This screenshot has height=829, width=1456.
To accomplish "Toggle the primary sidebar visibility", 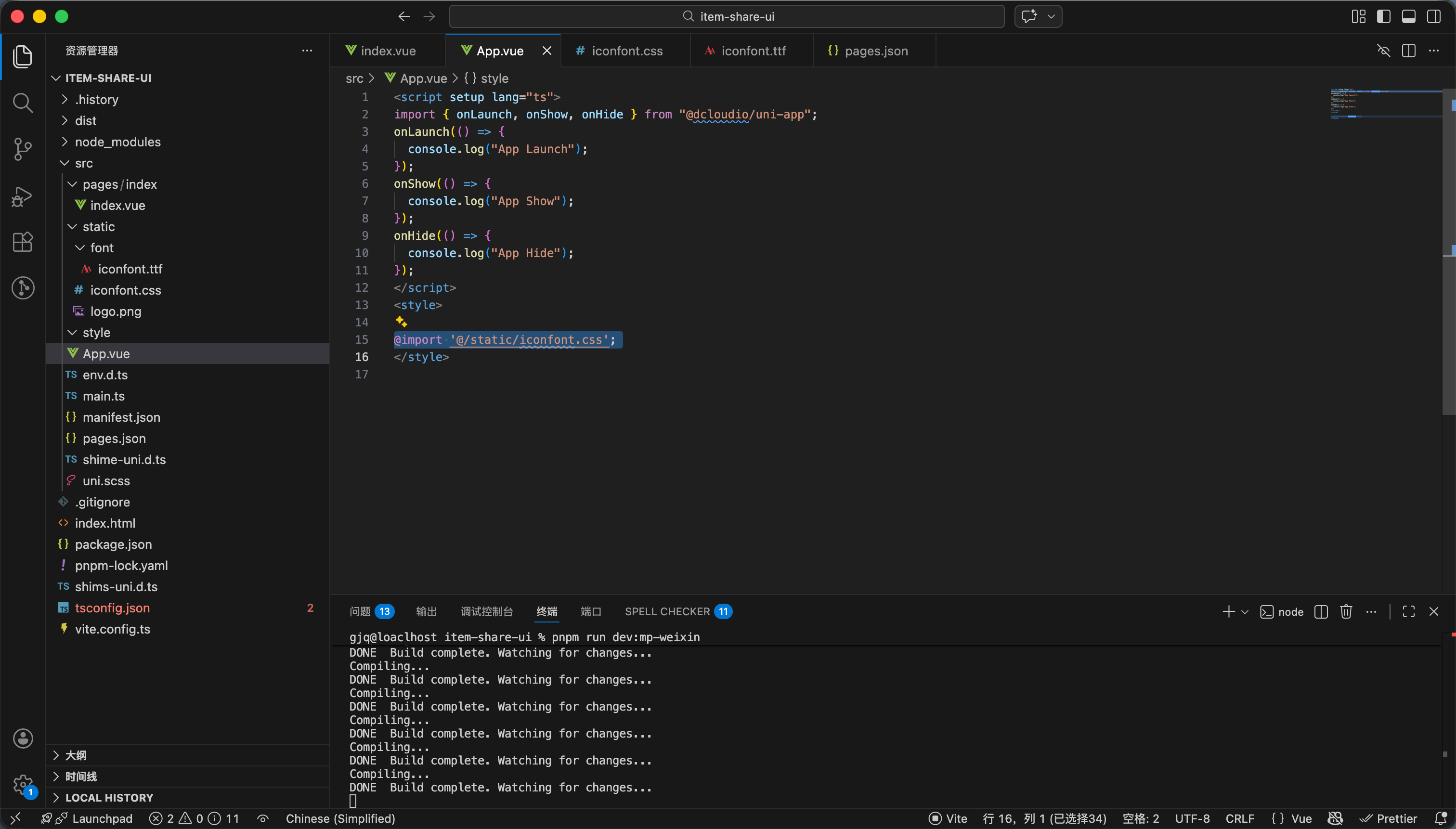I will click(1383, 16).
